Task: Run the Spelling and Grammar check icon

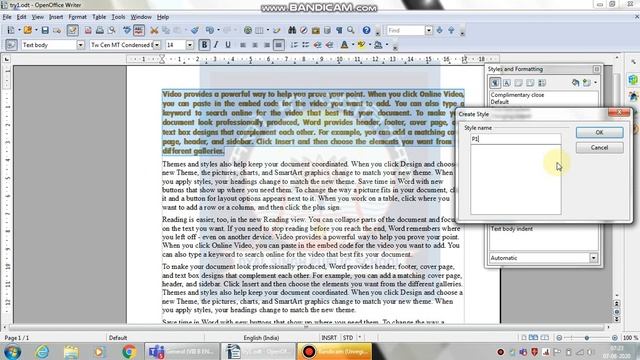Action: click(127, 30)
